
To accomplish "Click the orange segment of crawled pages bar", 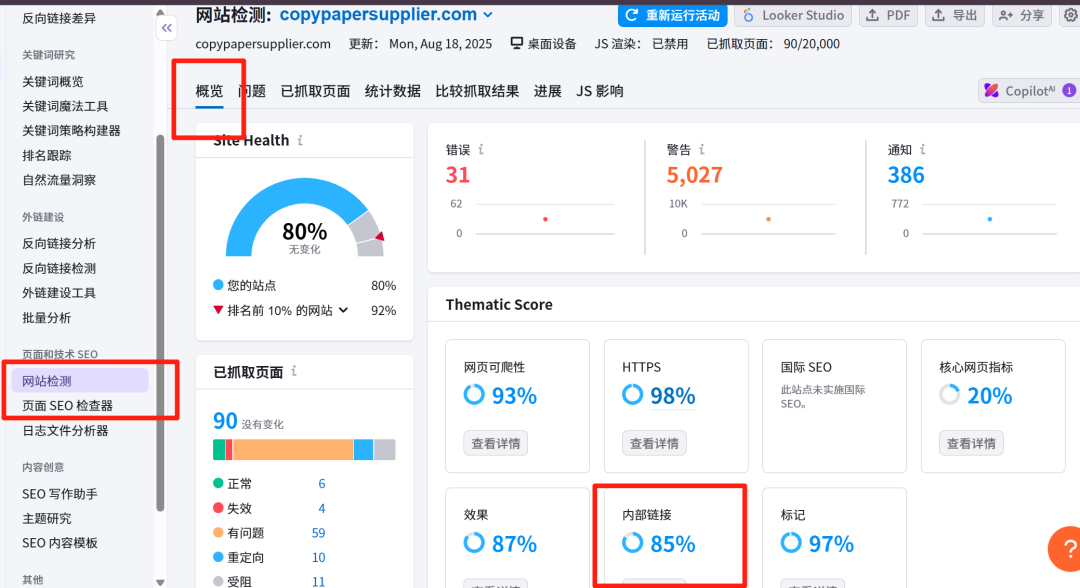I will (x=293, y=450).
